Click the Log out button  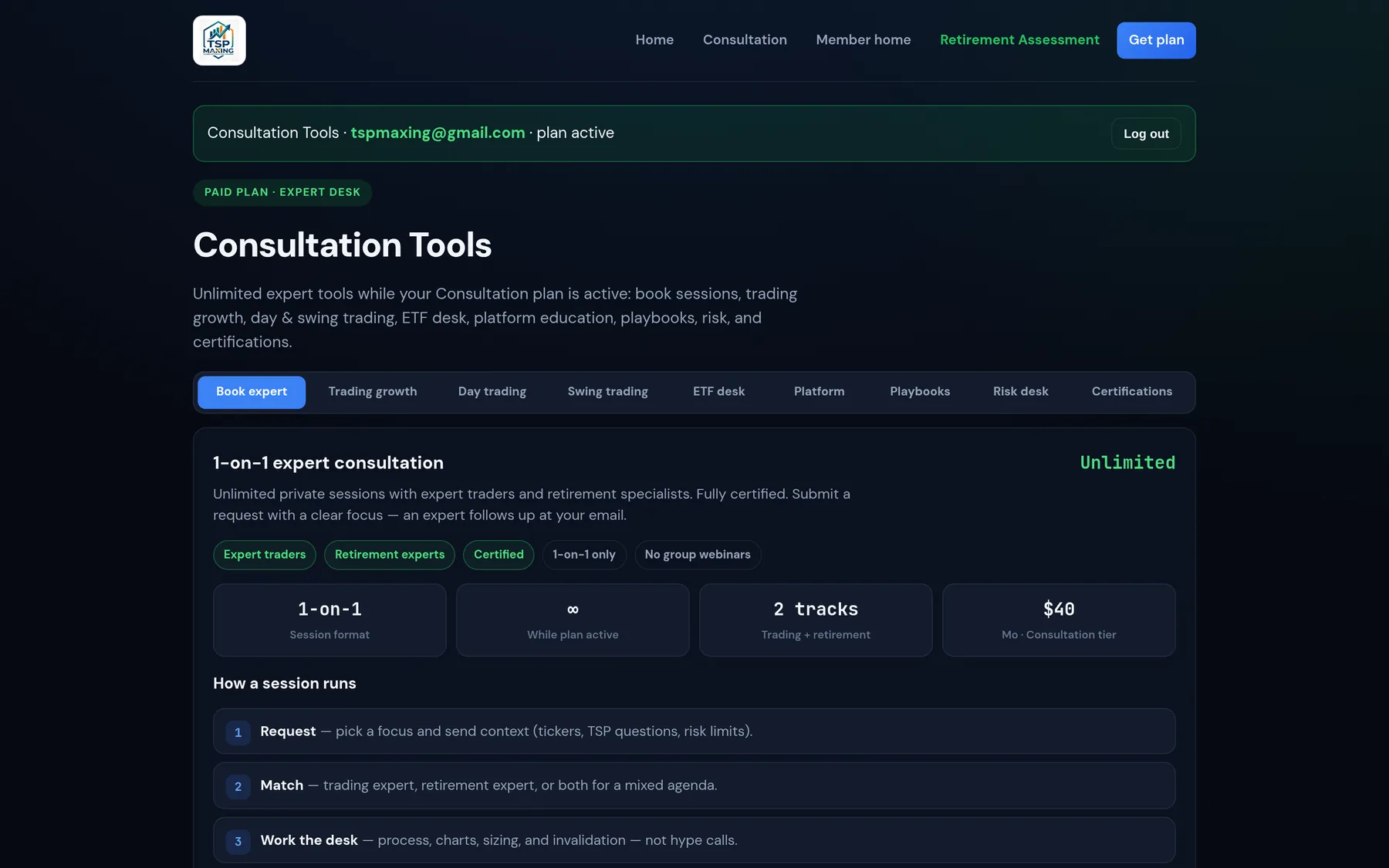point(1146,133)
